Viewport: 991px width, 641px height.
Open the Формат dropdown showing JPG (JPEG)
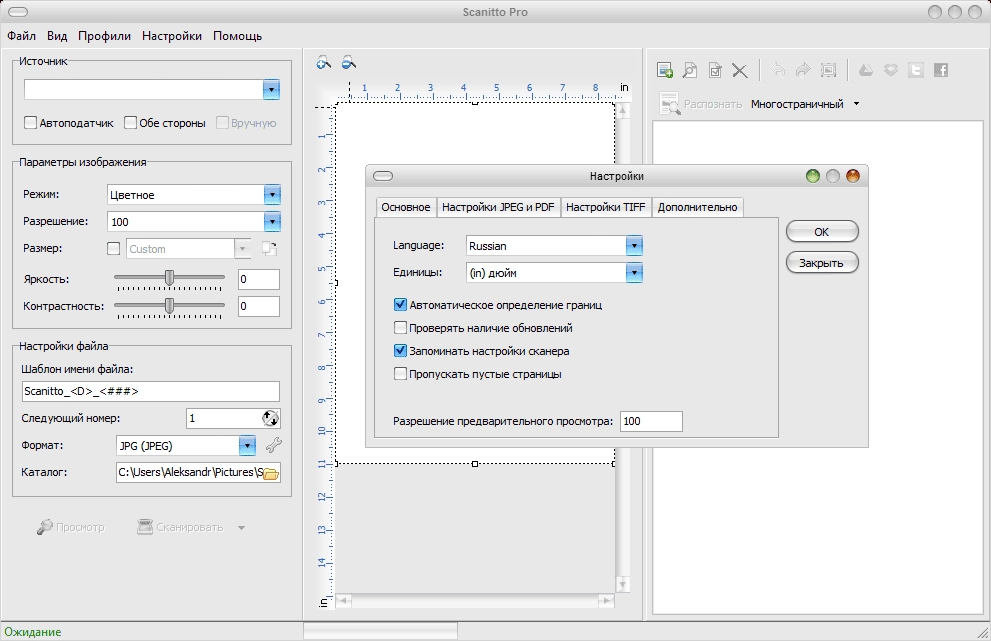pyautogui.click(x=247, y=446)
